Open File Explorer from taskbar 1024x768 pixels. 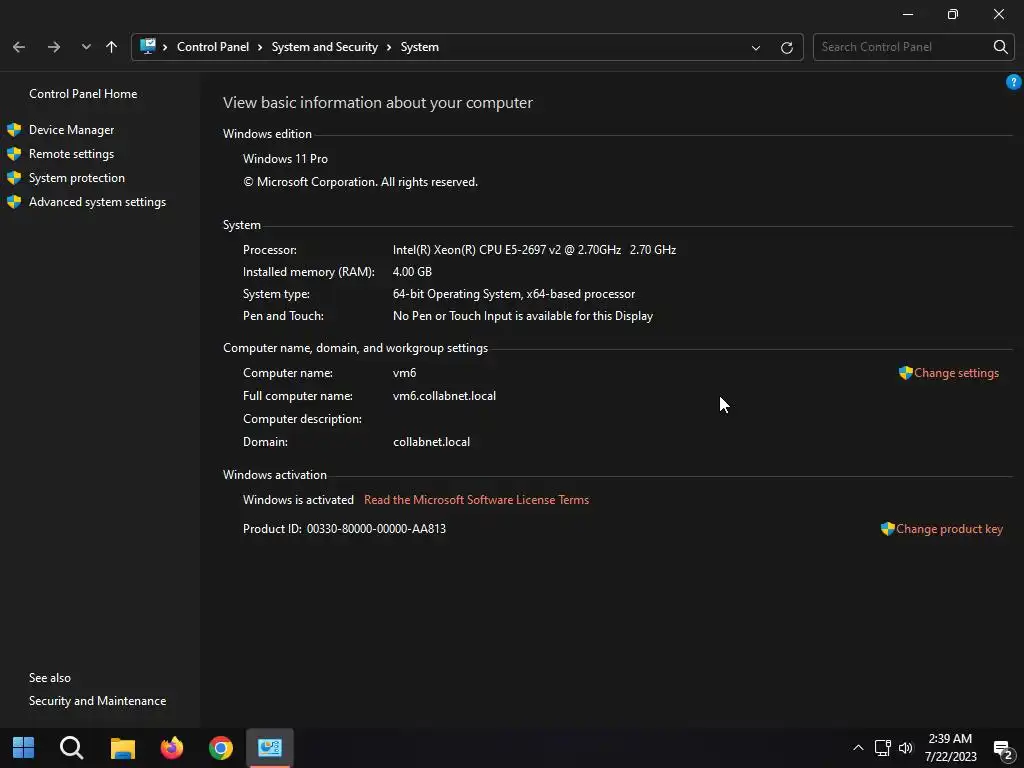click(122, 748)
